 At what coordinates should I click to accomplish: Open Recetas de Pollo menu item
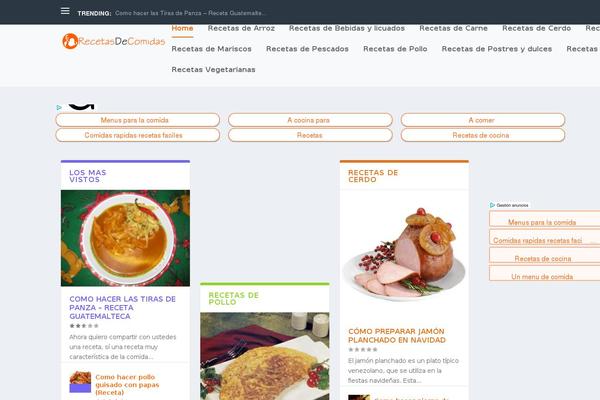[x=395, y=49]
